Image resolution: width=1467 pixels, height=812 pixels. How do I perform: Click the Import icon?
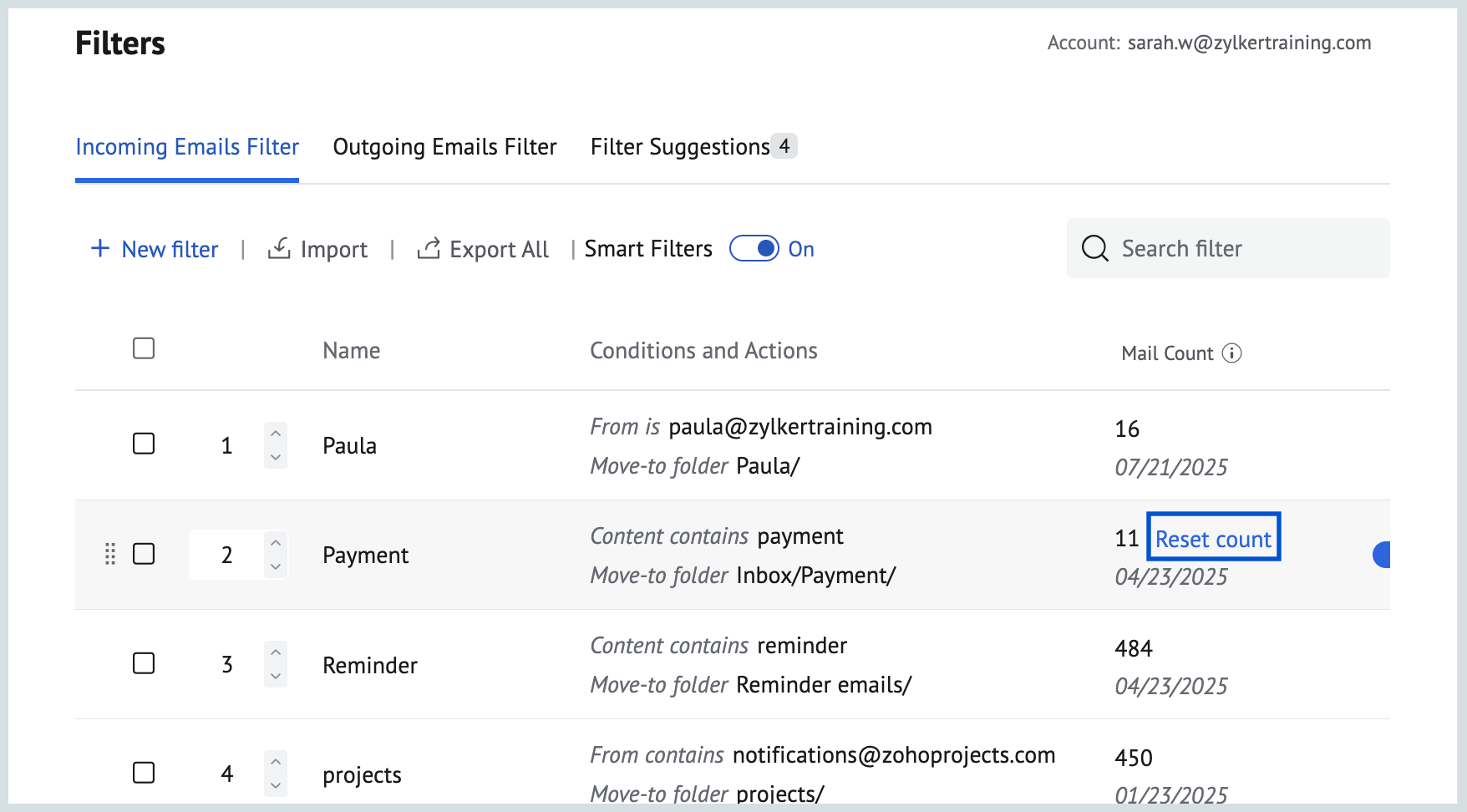pos(279,248)
